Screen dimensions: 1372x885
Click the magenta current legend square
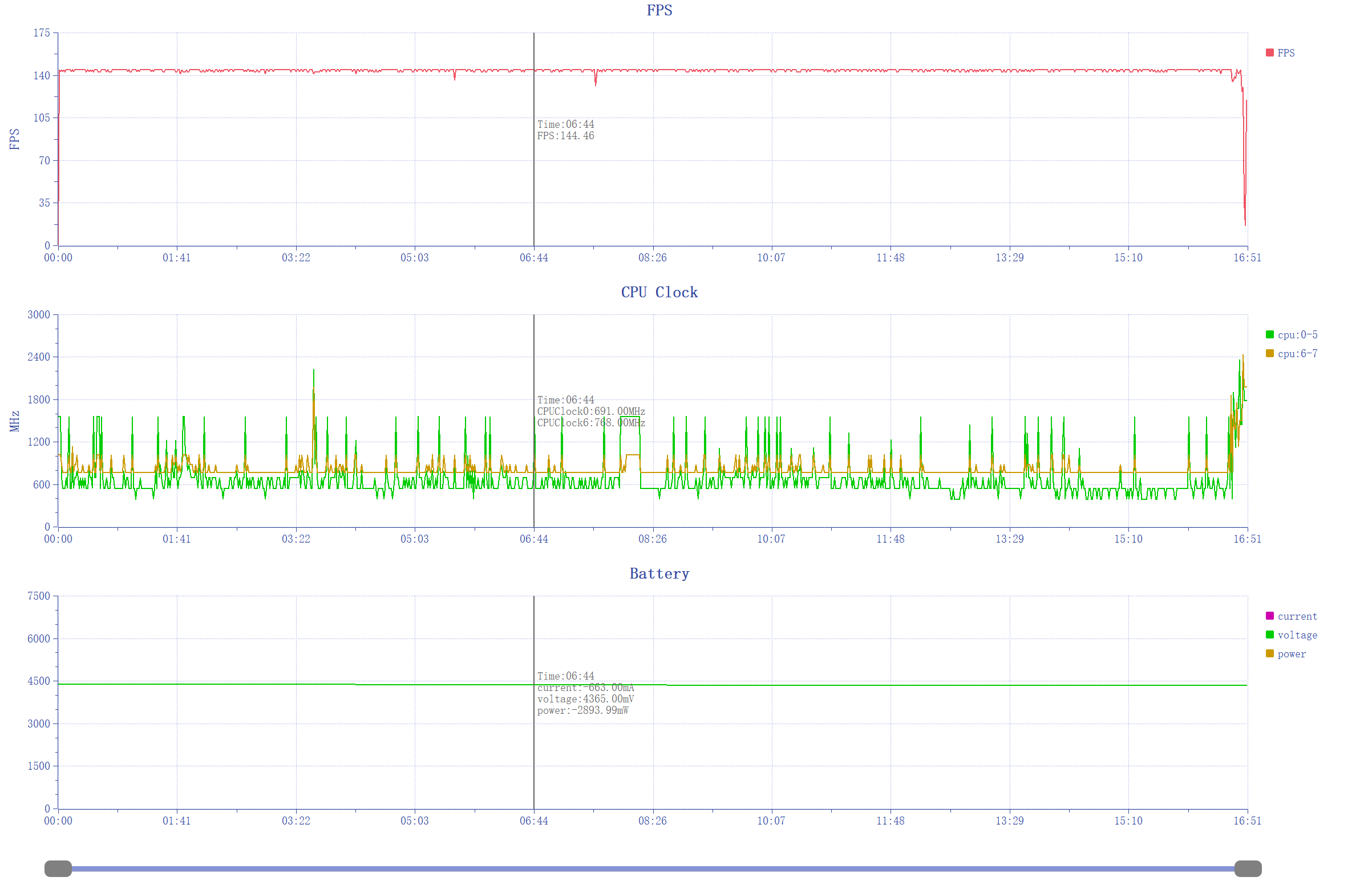coord(1270,616)
